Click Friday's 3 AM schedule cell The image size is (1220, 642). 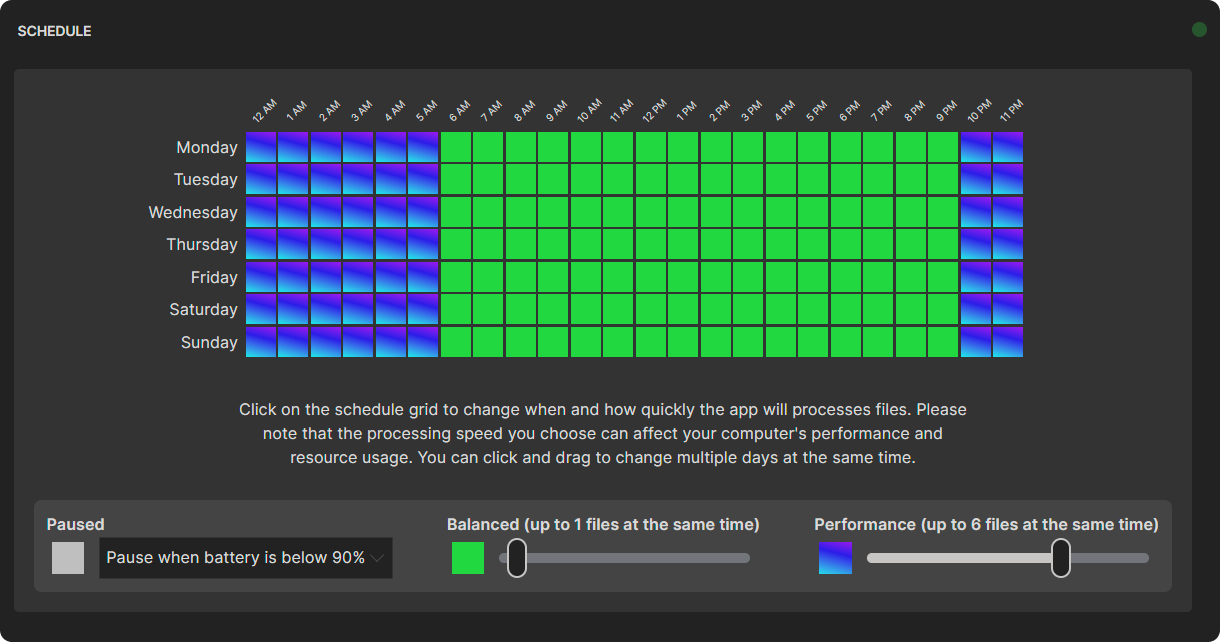[x=358, y=277]
